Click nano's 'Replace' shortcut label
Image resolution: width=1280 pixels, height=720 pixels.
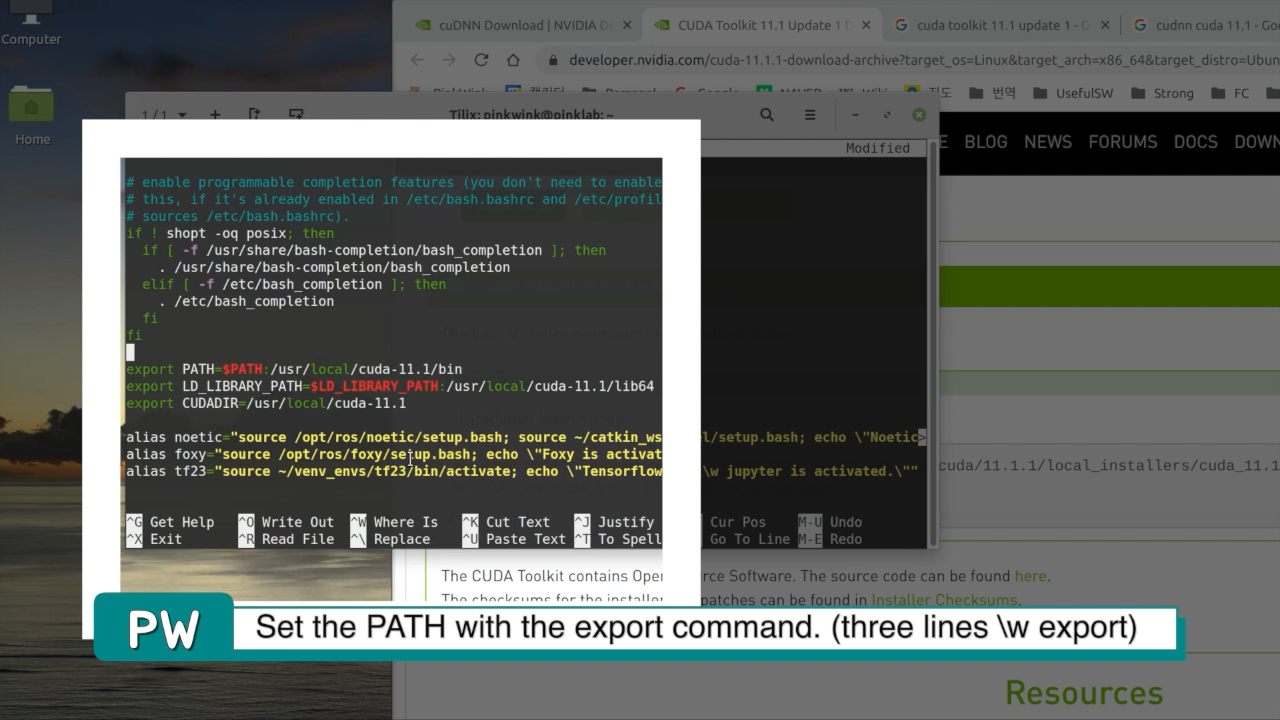[x=402, y=539]
